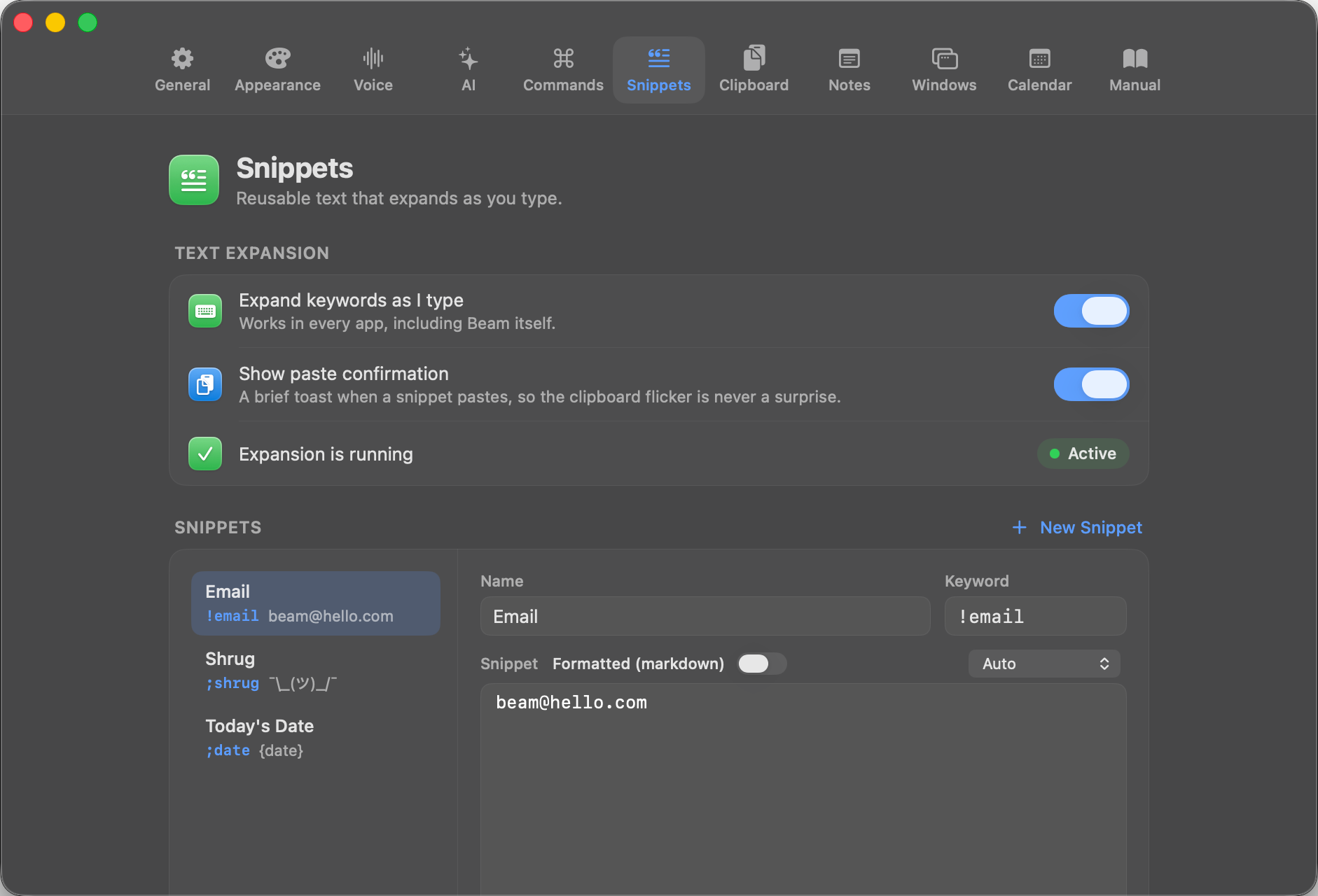Go to the Calendar tab

click(x=1040, y=70)
